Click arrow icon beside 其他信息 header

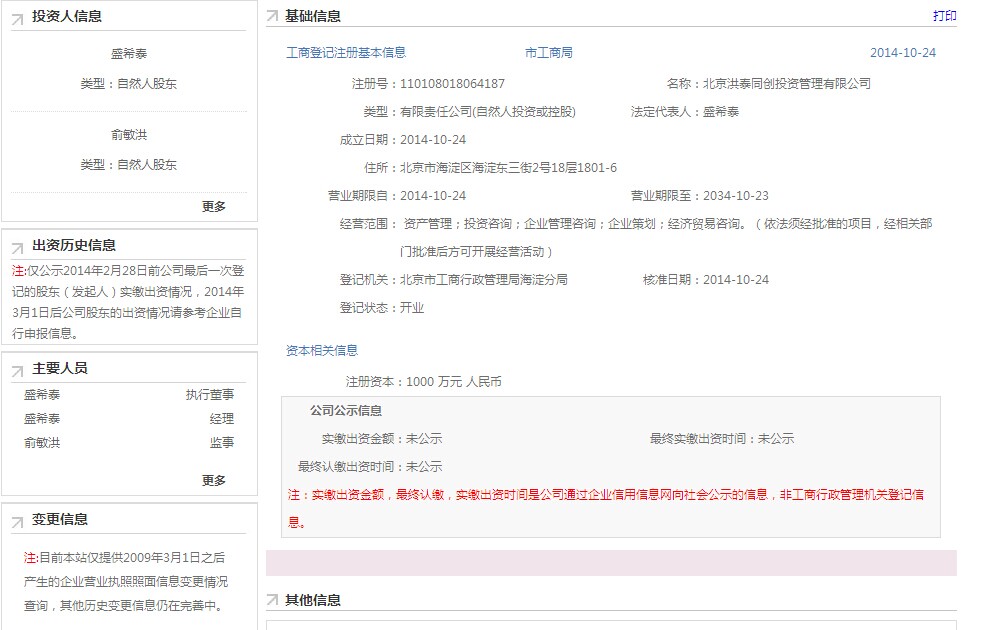pyautogui.click(x=272, y=602)
